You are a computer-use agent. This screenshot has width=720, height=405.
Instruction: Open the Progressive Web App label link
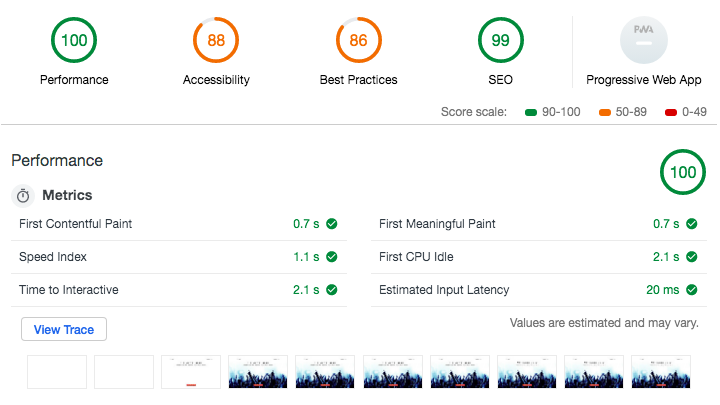pyautogui.click(x=643, y=80)
